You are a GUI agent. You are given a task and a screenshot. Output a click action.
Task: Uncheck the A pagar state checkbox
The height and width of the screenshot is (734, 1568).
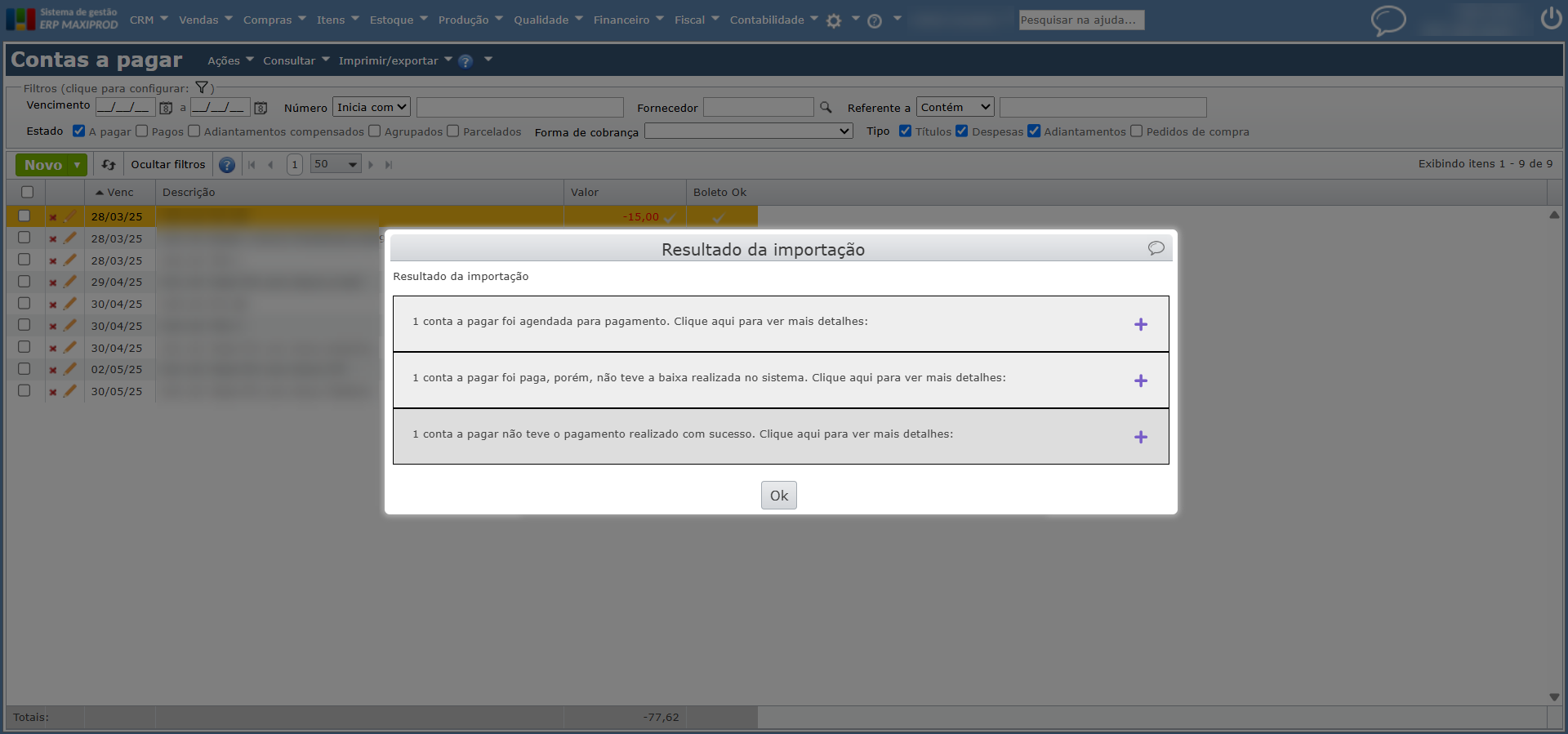78,131
